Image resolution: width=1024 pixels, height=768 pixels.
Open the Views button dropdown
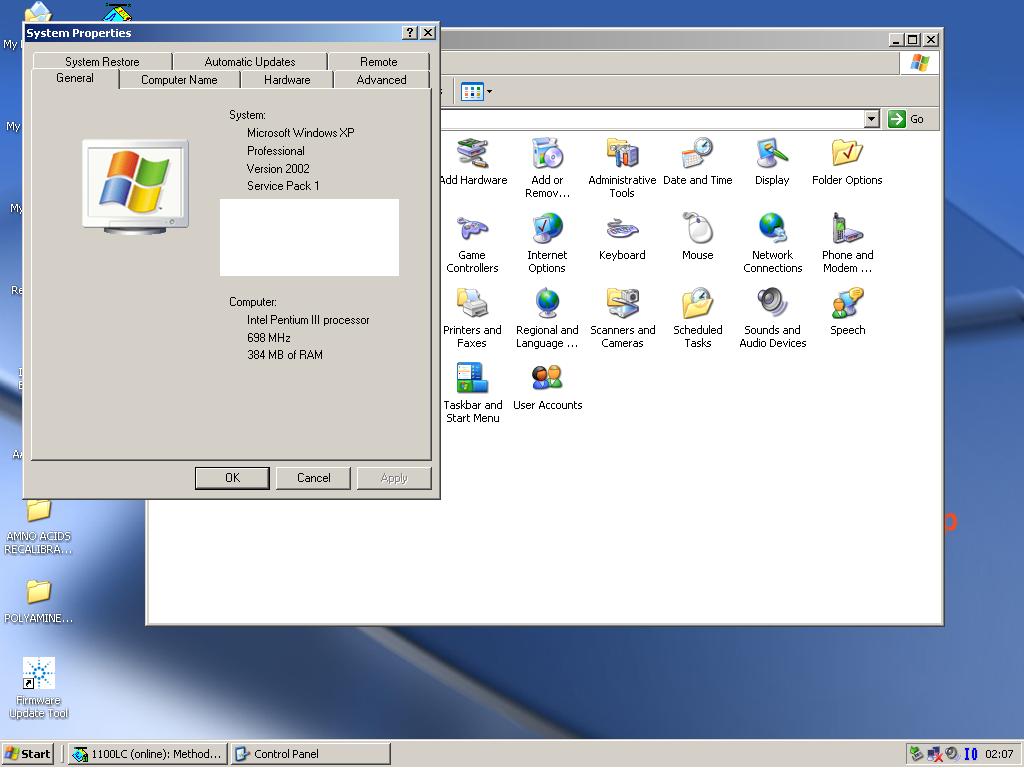click(476, 92)
